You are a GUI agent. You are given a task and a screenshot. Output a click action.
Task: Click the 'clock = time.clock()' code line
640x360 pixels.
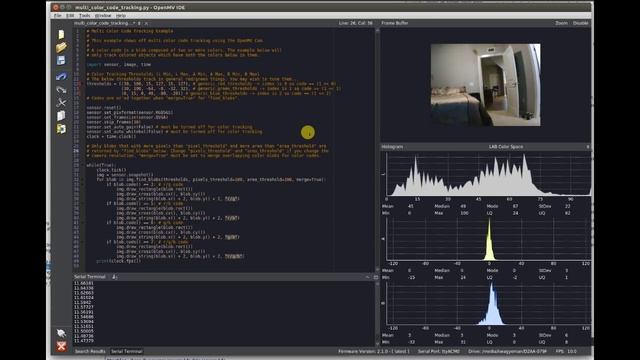[x=111, y=136]
